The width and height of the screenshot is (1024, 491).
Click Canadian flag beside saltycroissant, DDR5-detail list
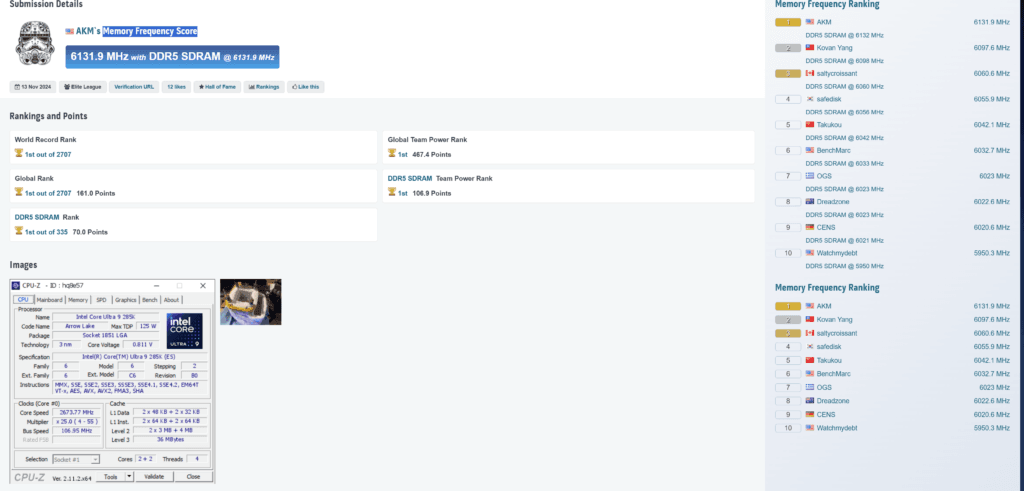[x=810, y=73]
